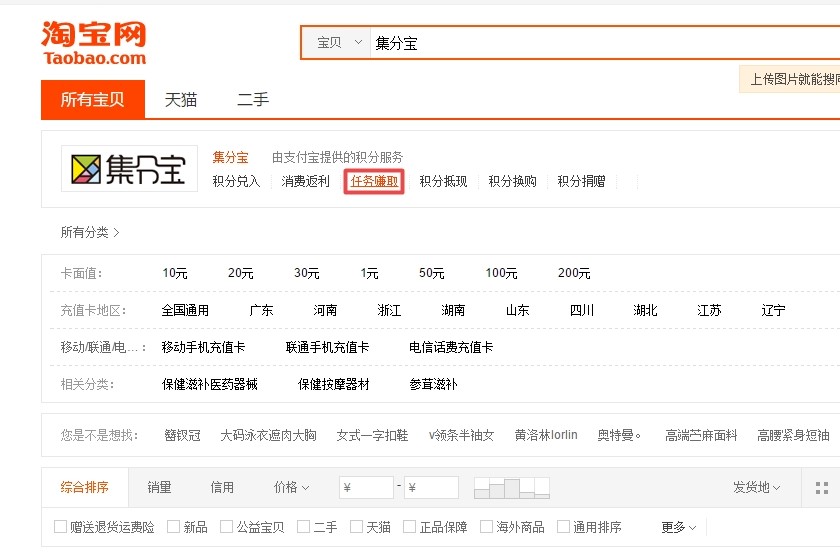Open the 集分宝 brand logo image
This screenshot has width=840, height=560.
pos(129,168)
